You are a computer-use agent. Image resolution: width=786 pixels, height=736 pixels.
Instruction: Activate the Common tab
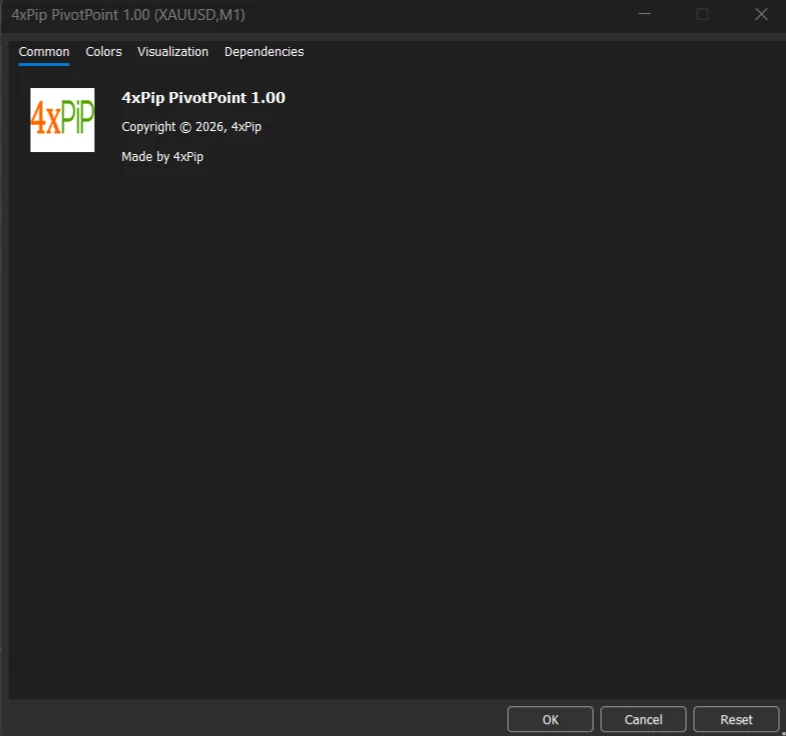coord(44,52)
